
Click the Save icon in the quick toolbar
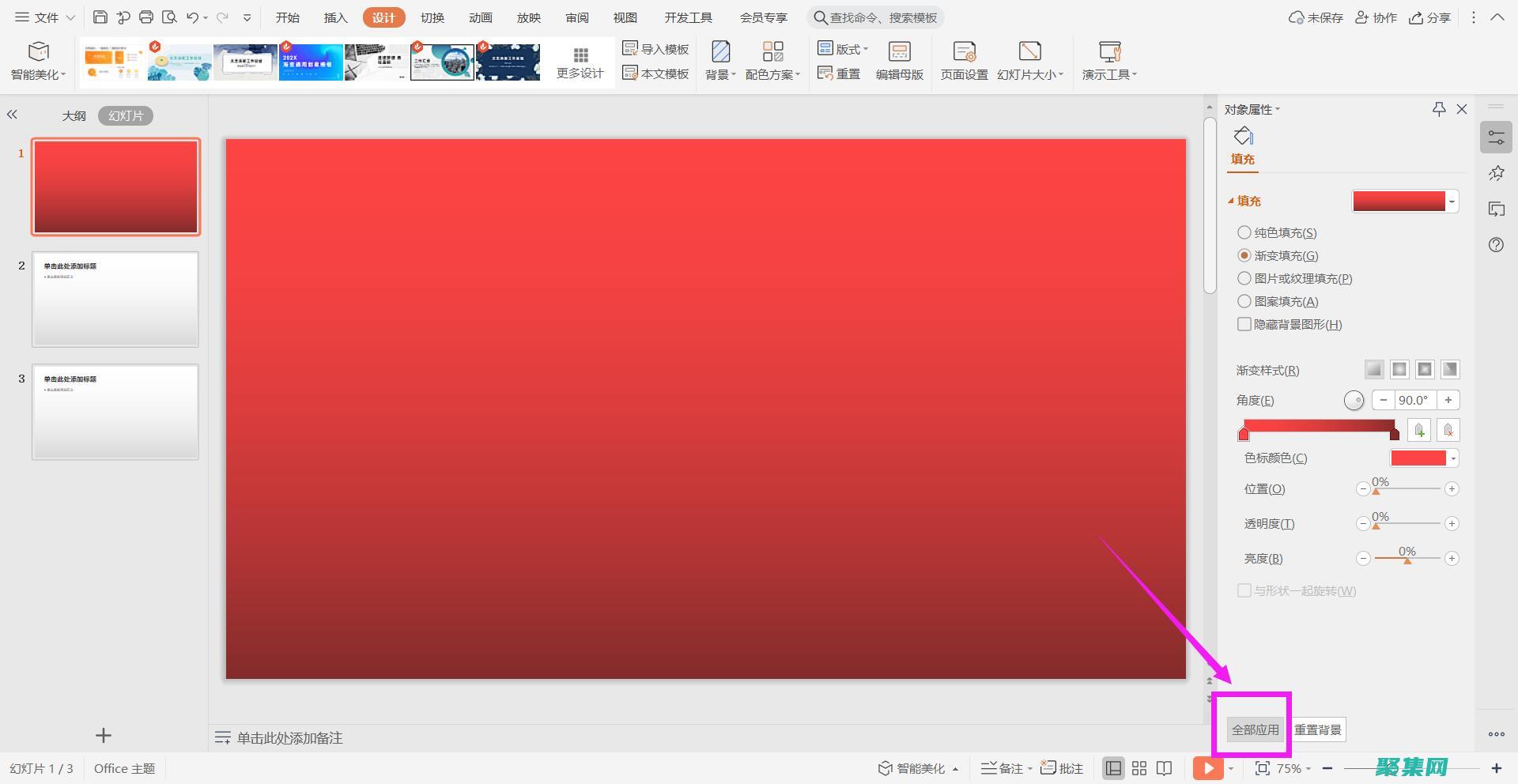100,17
